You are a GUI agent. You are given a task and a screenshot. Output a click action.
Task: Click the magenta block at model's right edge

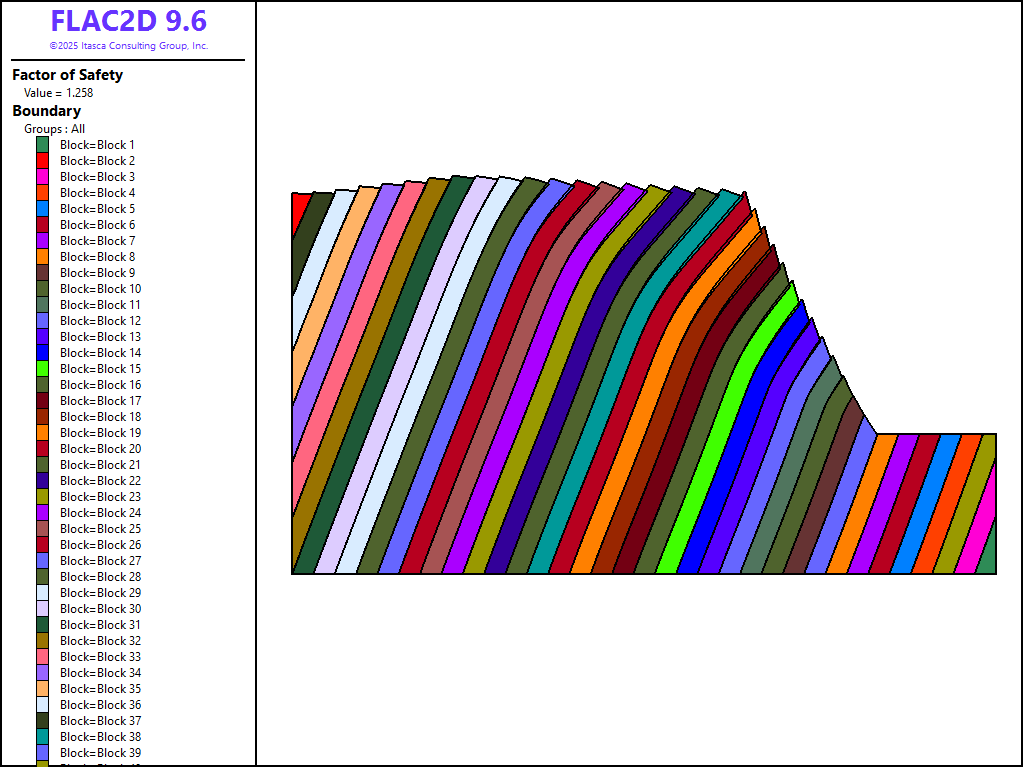982,525
